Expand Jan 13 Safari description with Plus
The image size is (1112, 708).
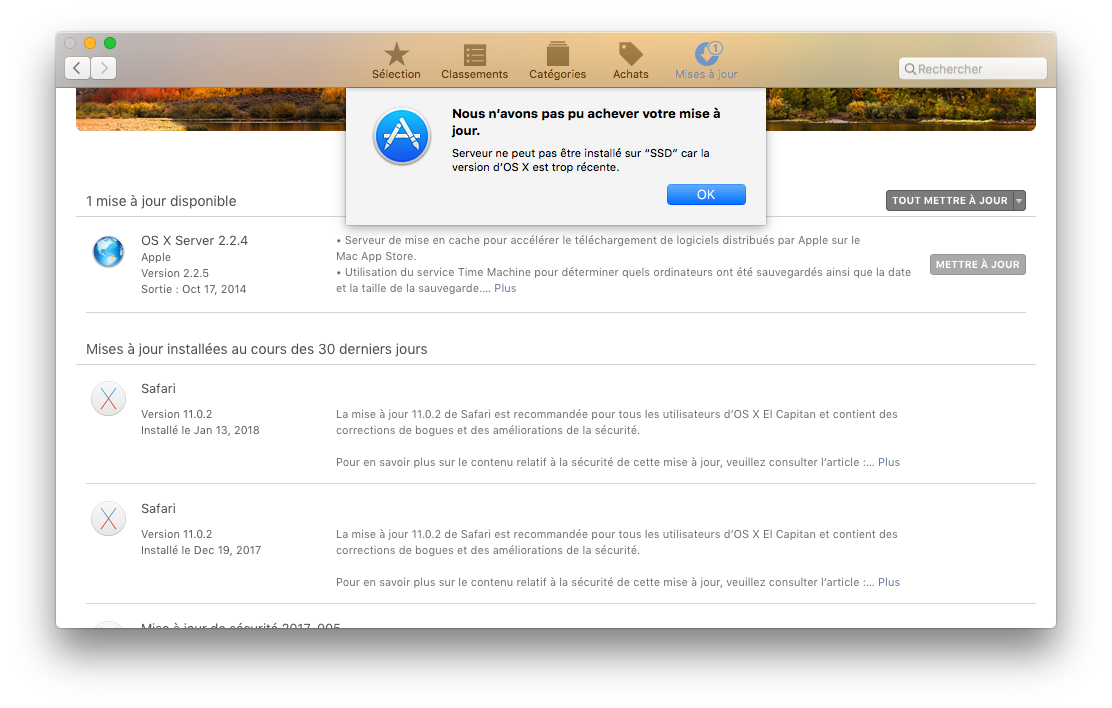pos(889,462)
